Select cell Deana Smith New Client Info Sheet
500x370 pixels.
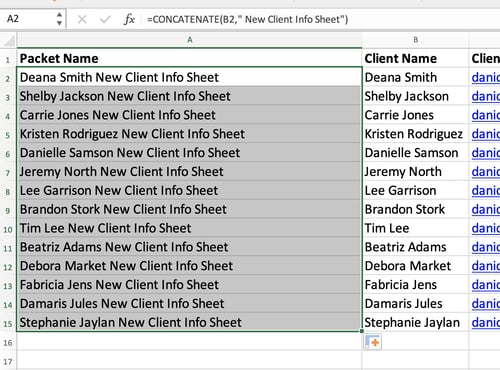[189, 77]
